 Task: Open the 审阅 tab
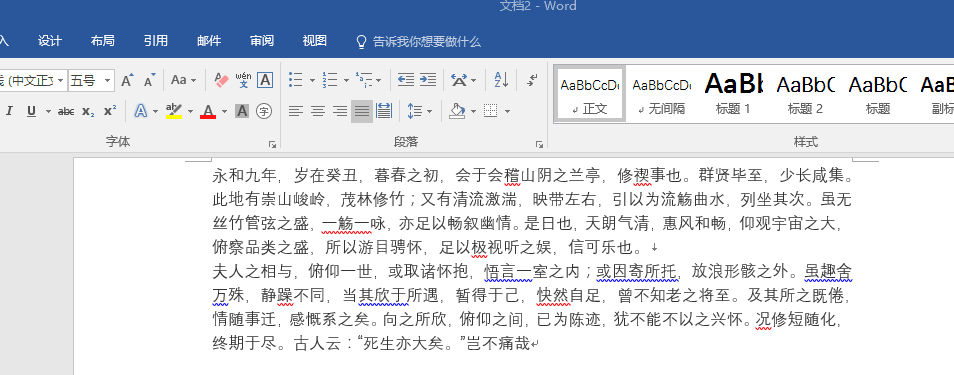point(262,41)
